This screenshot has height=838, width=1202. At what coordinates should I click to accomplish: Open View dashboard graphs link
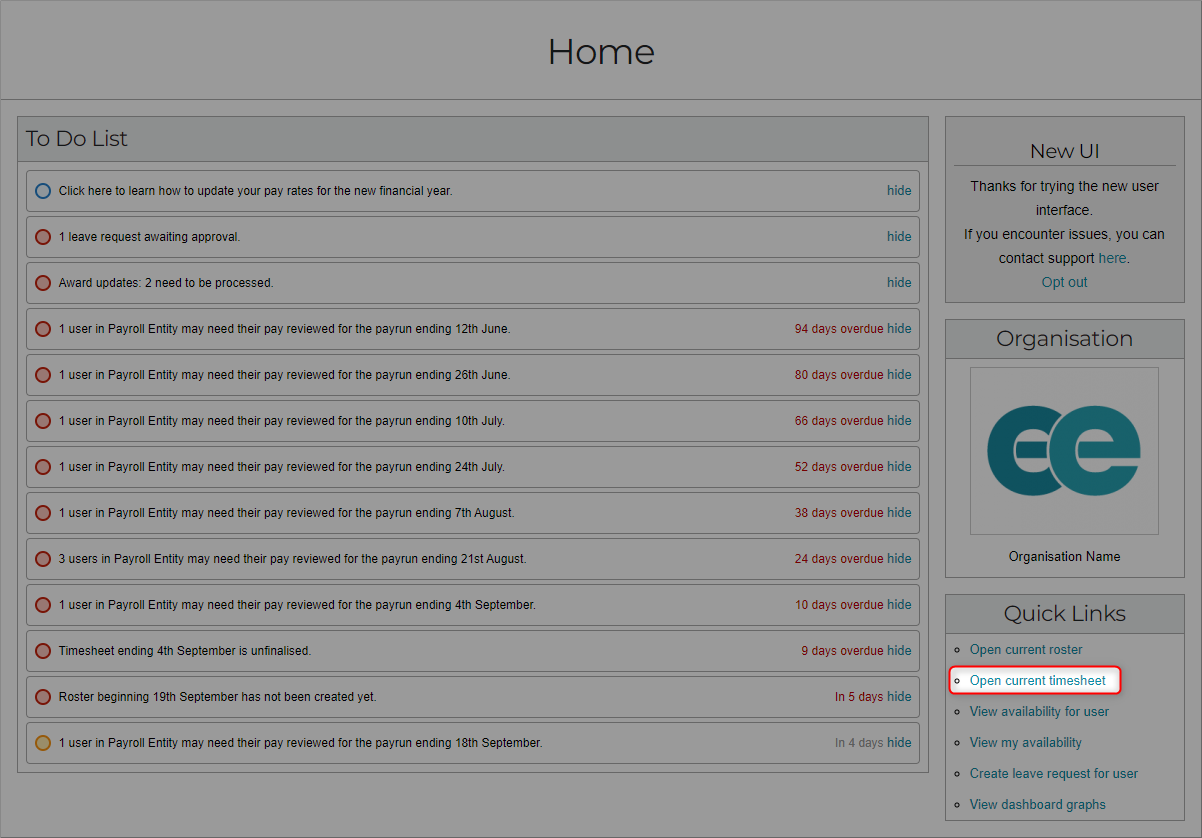[x=1038, y=804]
